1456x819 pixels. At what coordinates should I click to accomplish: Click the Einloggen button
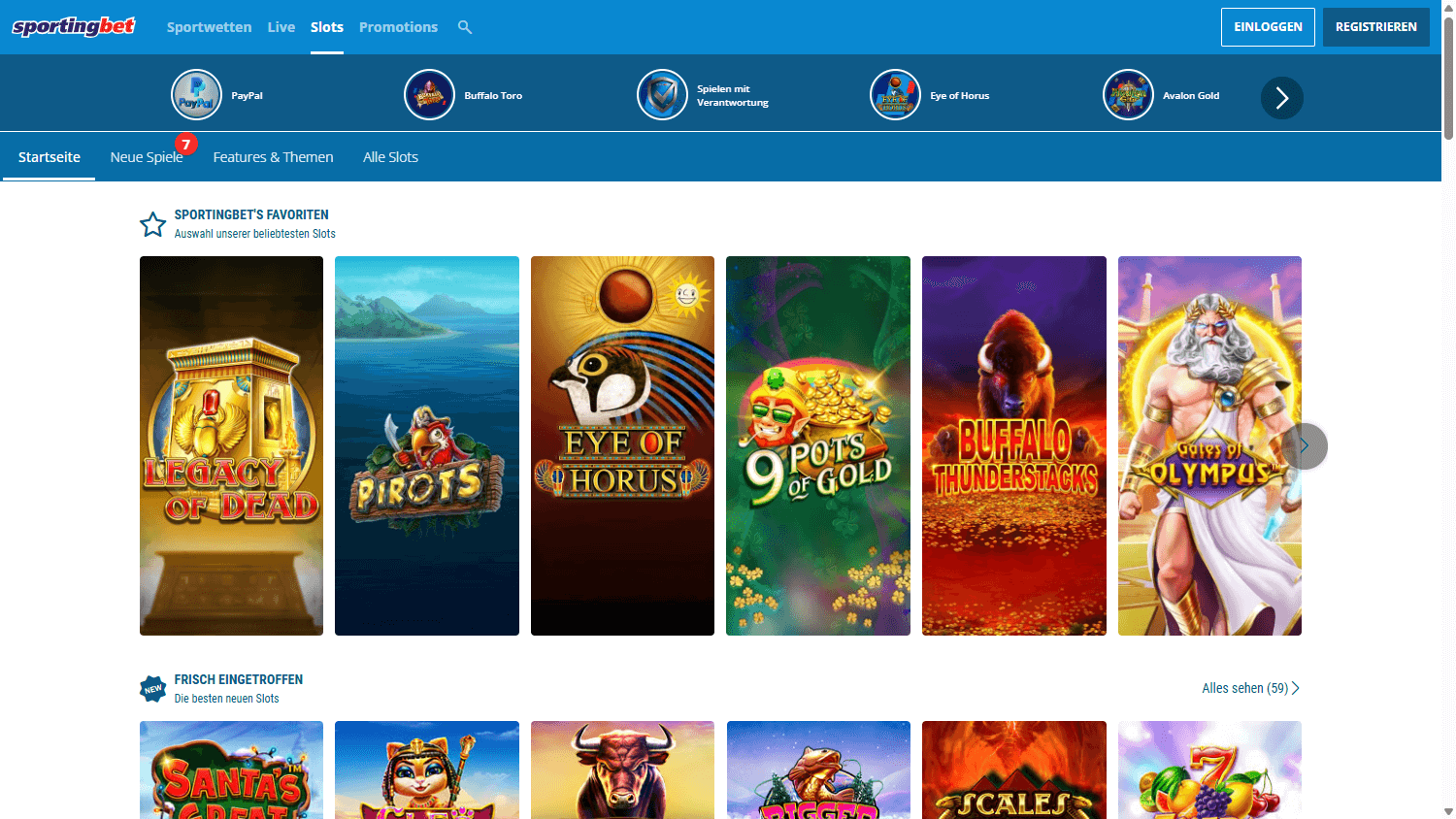1268,27
